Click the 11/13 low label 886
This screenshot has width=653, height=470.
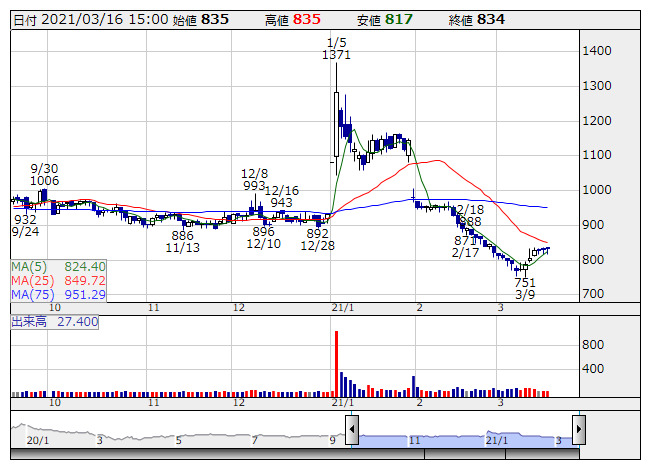[182, 236]
